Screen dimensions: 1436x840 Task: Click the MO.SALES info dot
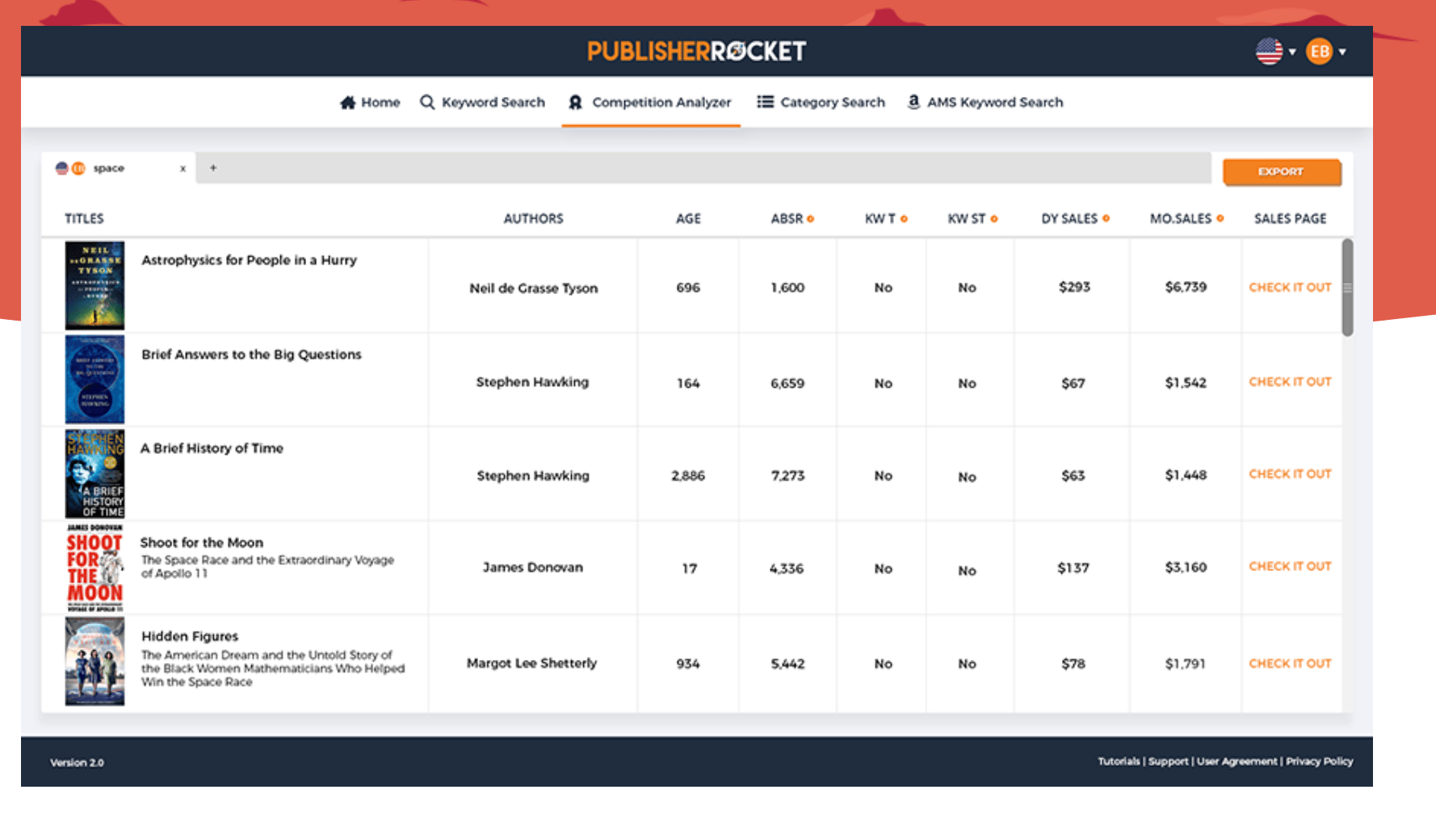[1220, 219]
